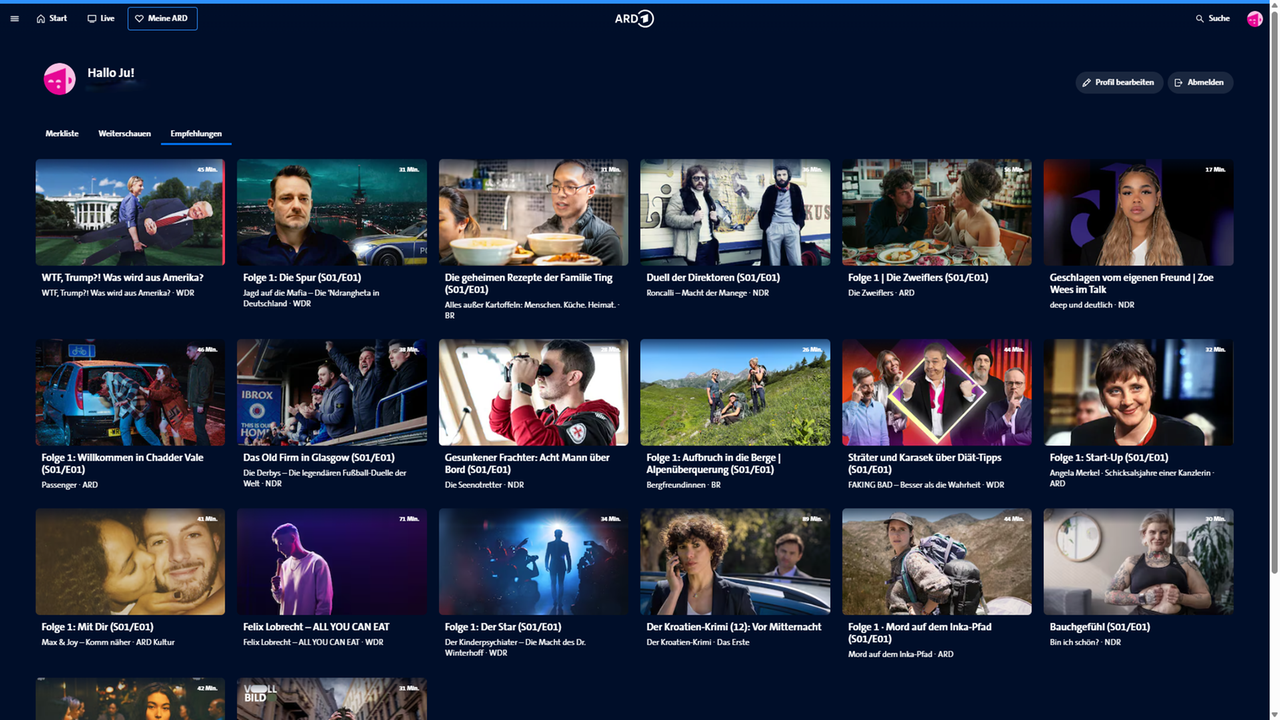Image resolution: width=1280 pixels, height=720 pixels.
Task: Click Profil bearbeiten button
Action: click(1119, 82)
